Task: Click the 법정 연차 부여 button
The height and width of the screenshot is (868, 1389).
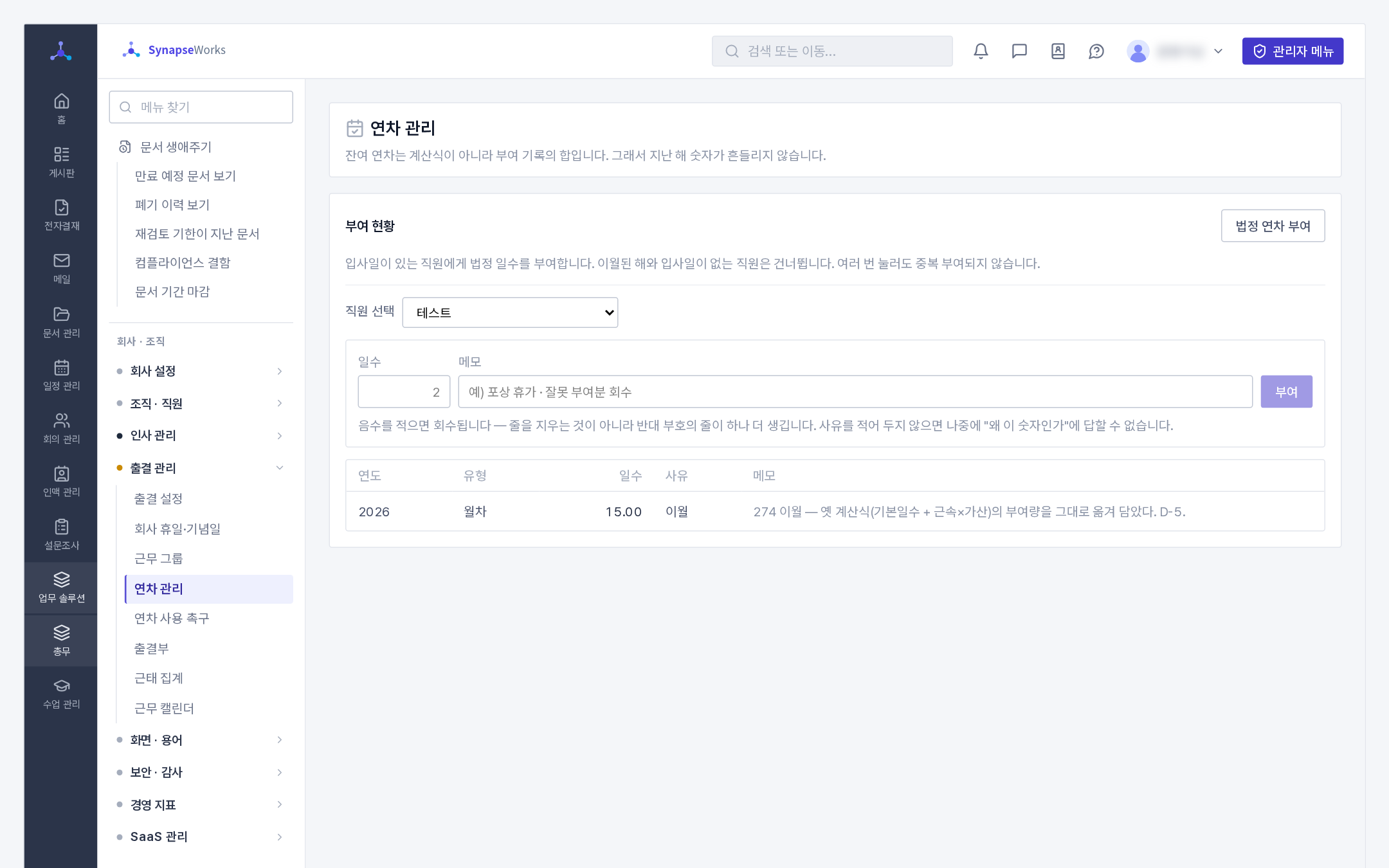Action: tap(1273, 226)
